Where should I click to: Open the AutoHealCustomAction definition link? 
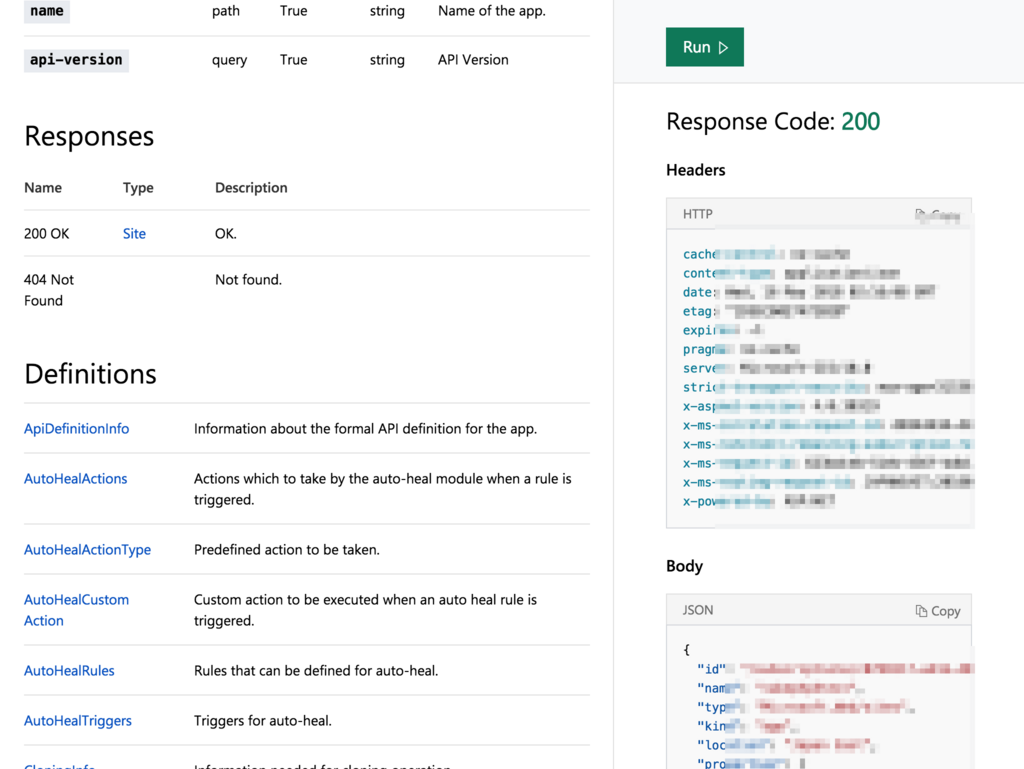point(76,610)
